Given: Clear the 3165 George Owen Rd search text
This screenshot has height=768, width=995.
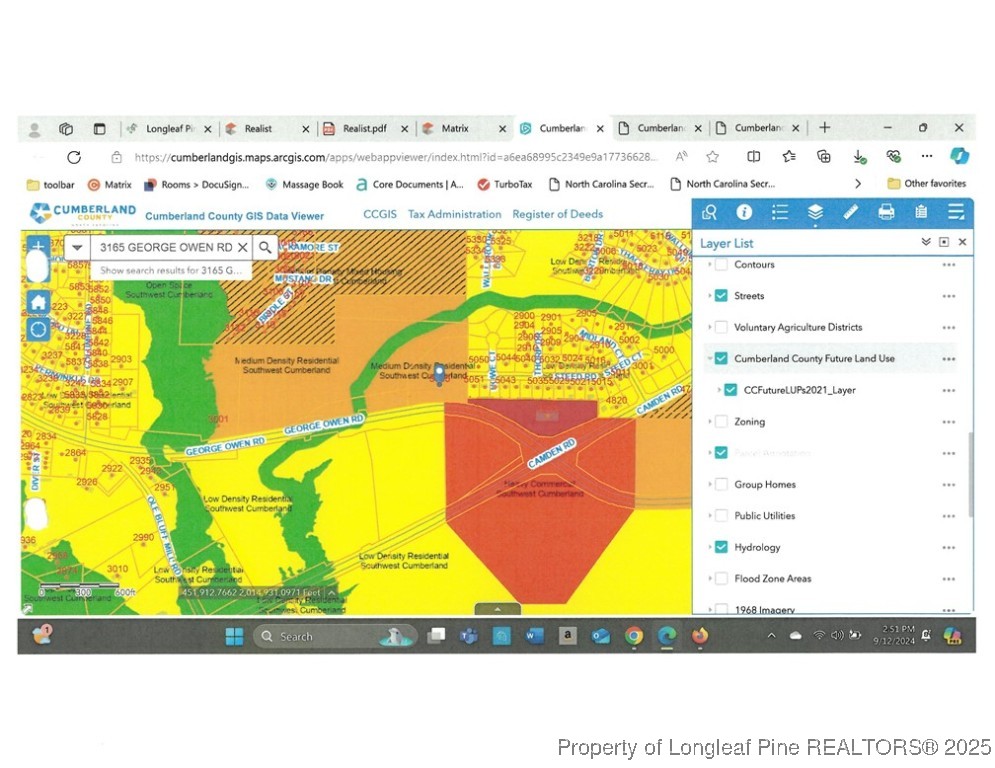Looking at the screenshot, I should point(242,247).
